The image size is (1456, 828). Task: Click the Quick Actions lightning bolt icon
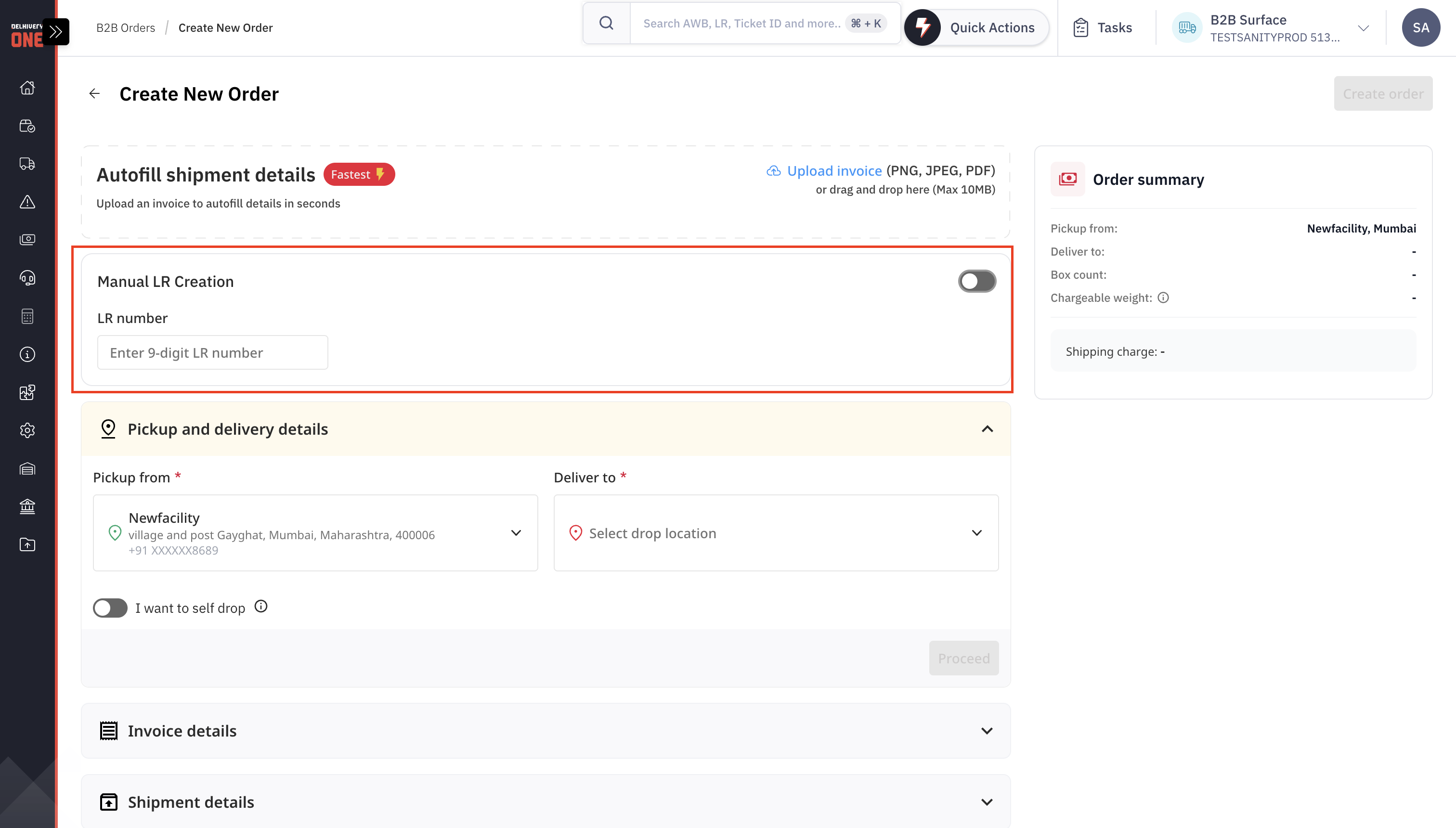(x=923, y=27)
